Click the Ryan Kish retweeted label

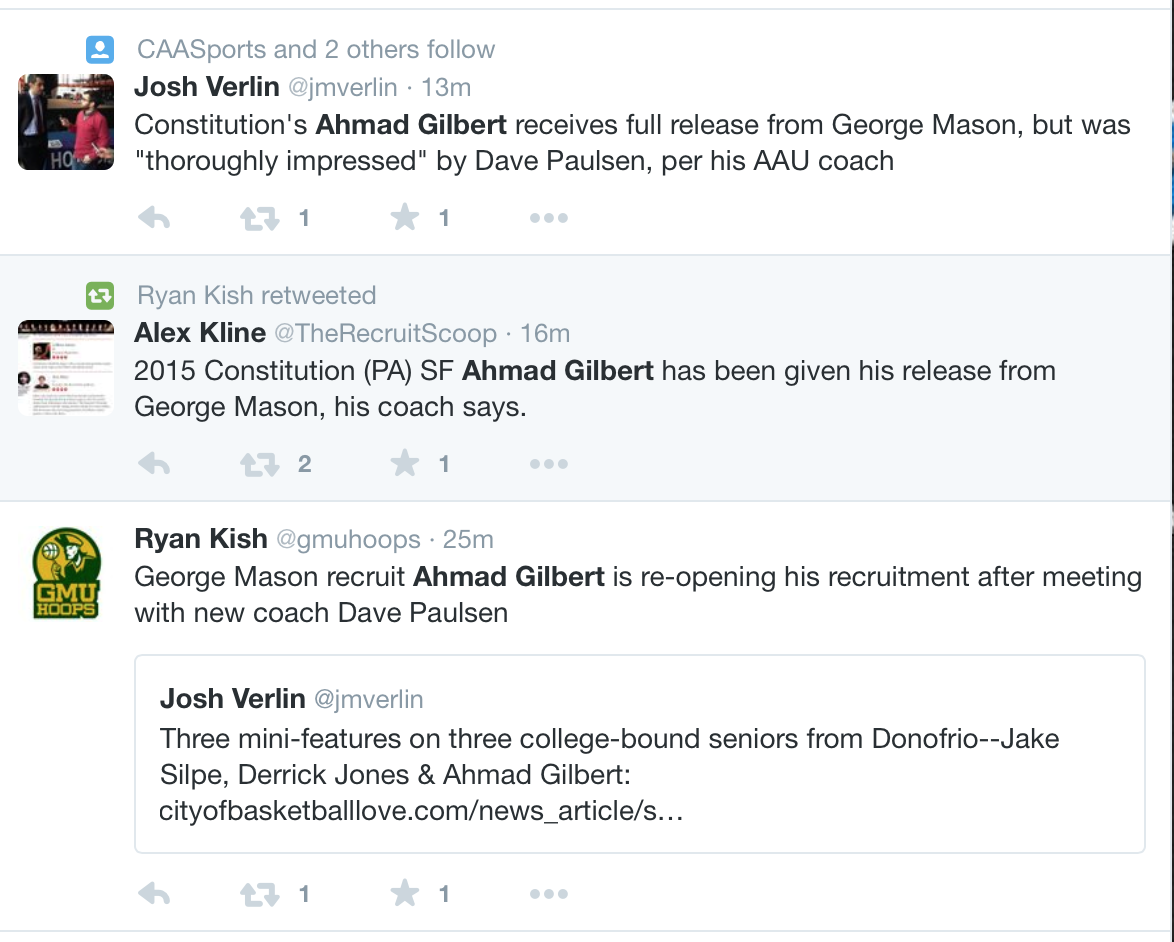[256, 296]
